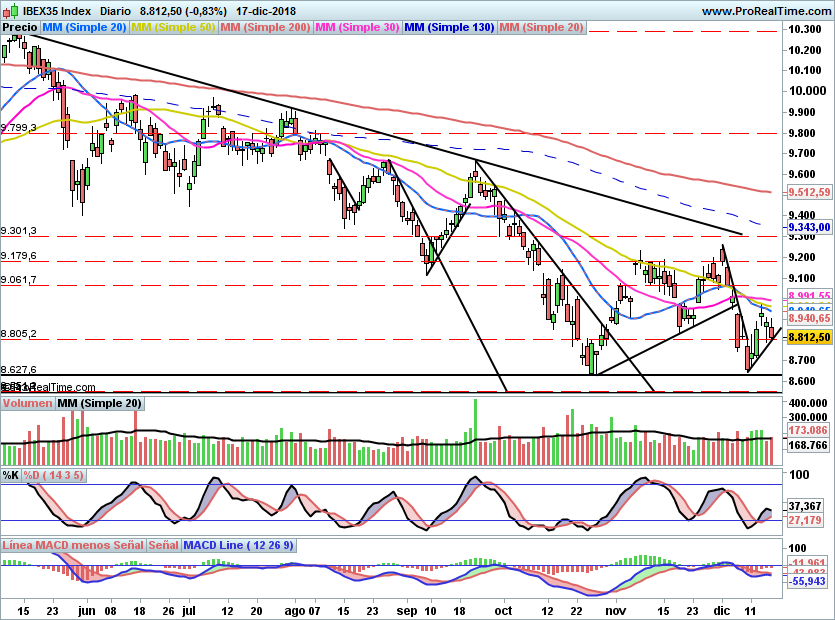This screenshot has width=835, height=620.
Task: Click the yellow 8.812,50 current price tag
Action: pyautogui.click(x=809, y=337)
